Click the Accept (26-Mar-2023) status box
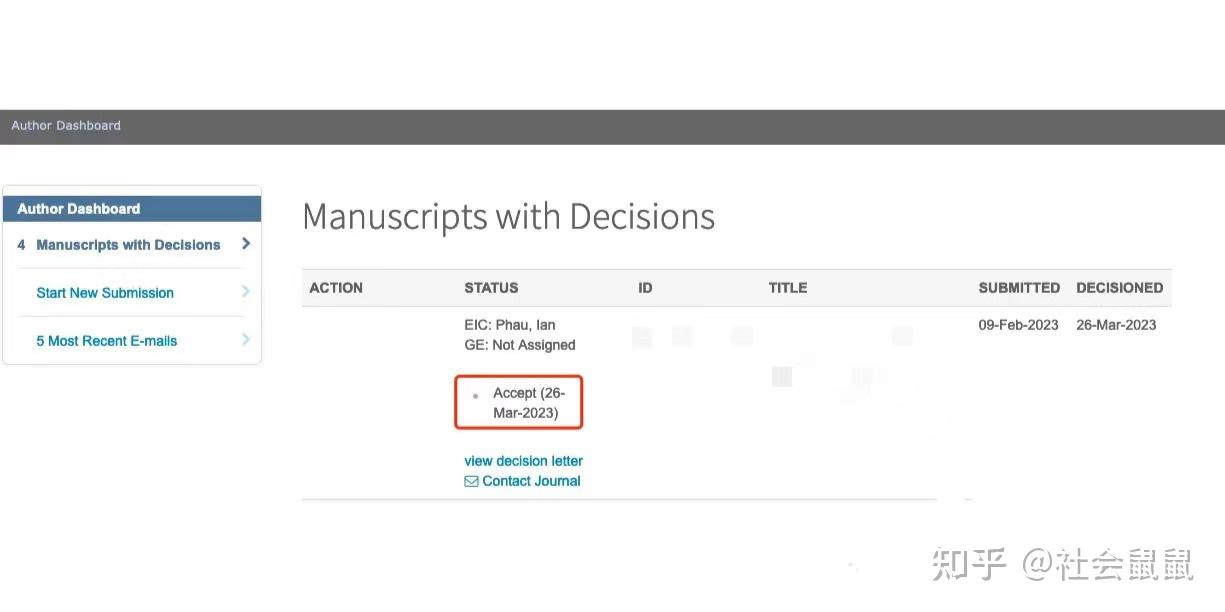 (x=519, y=403)
